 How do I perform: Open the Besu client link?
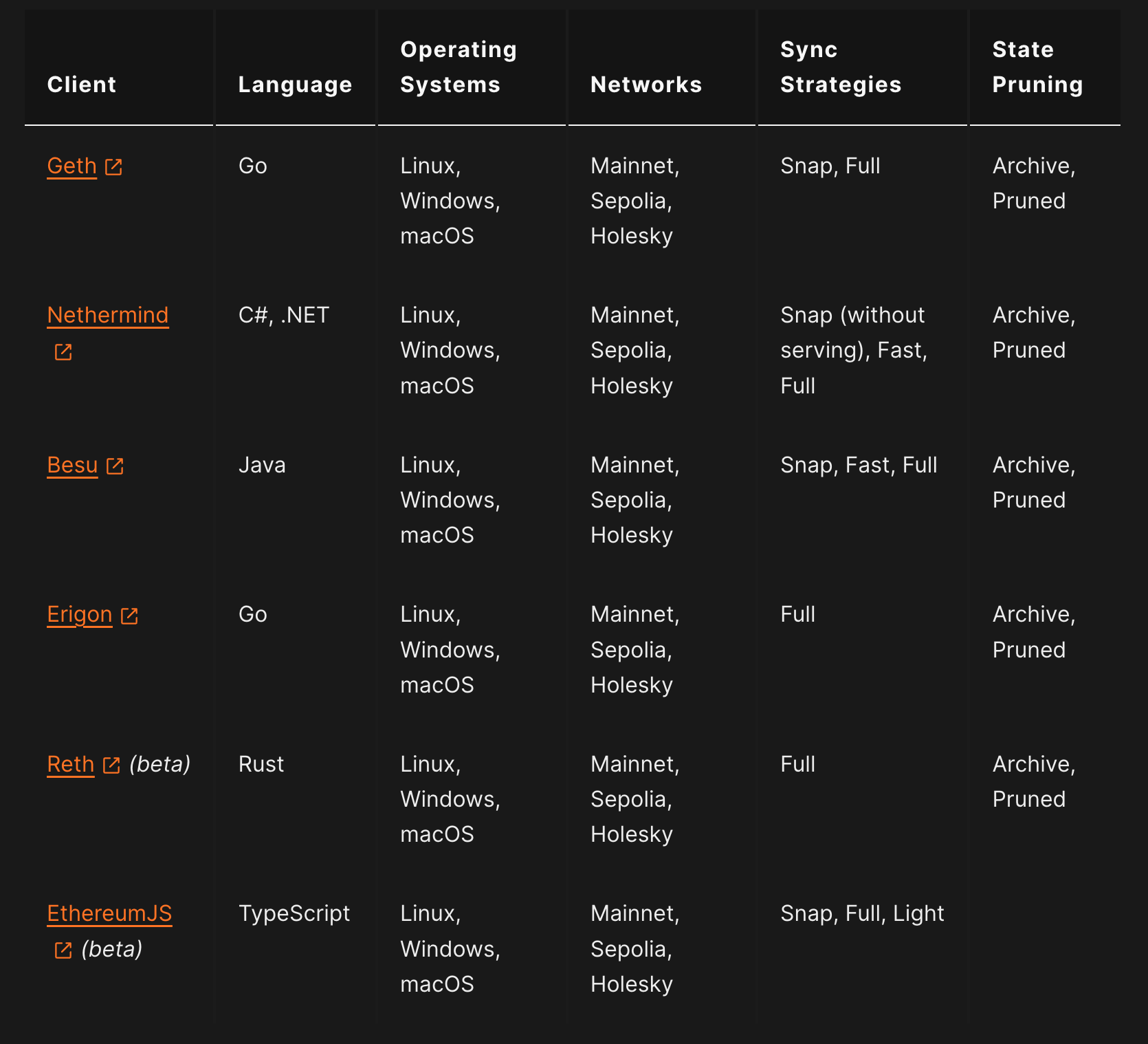coord(72,465)
